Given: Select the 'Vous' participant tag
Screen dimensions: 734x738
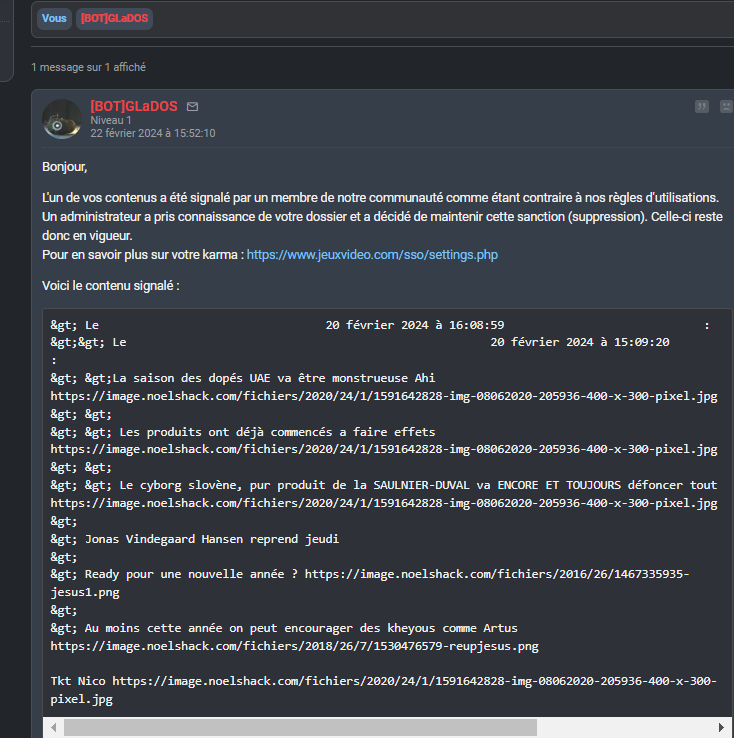Looking at the screenshot, I should coord(54,18).
